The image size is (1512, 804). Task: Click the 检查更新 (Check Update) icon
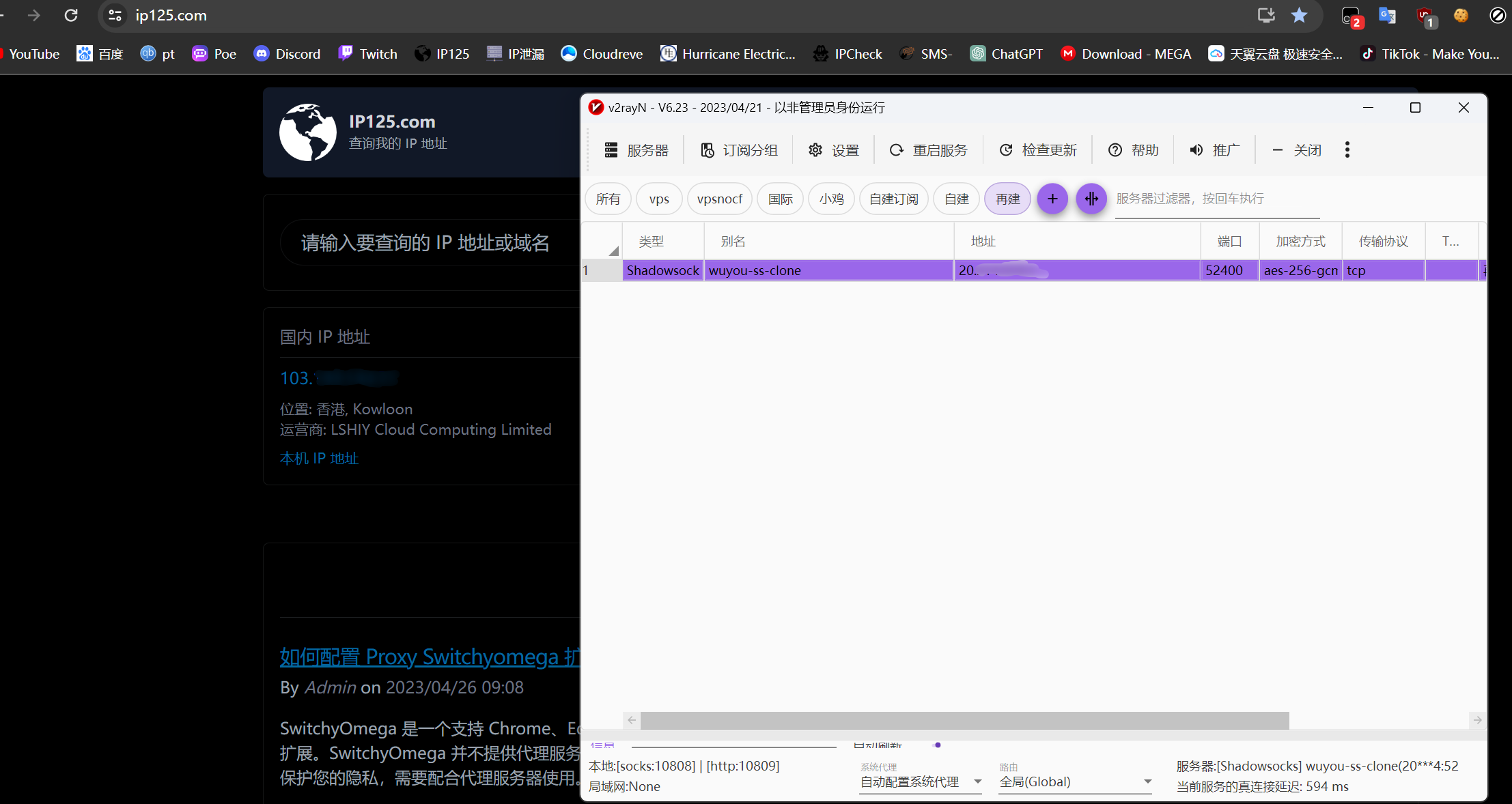[1006, 149]
